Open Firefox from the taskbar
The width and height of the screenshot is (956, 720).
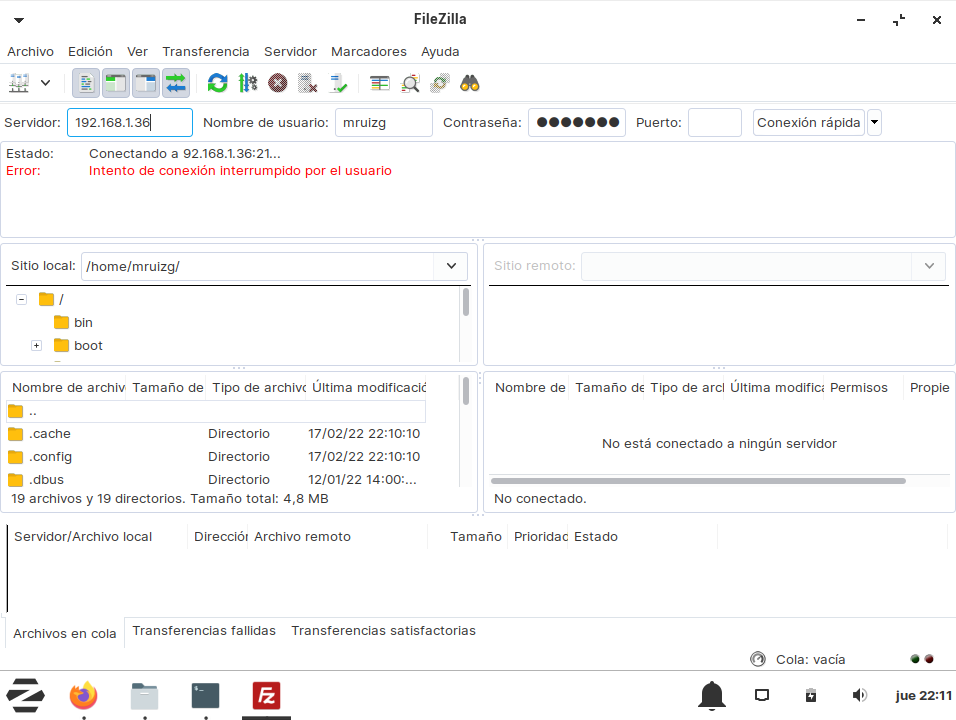(x=84, y=695)
